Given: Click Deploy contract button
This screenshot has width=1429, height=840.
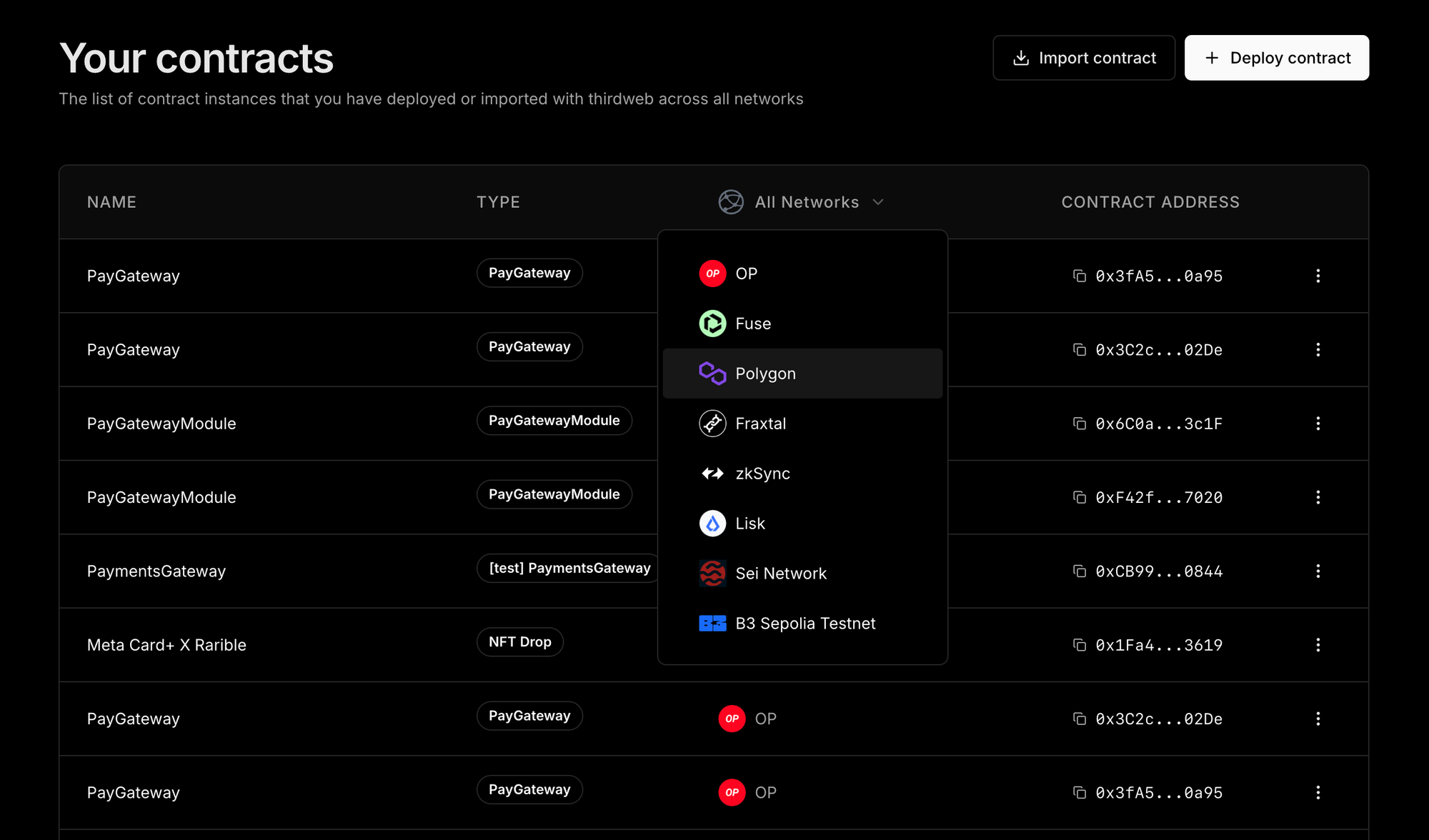Looking at the screenshot, I should [x=1276, y=58].
